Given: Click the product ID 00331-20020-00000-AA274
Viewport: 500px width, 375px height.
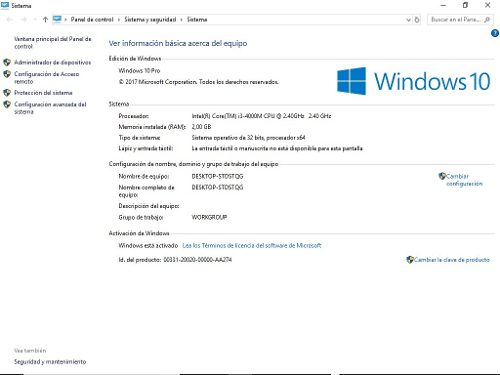Looking at the screenshot, I should [x=197, y=260].
